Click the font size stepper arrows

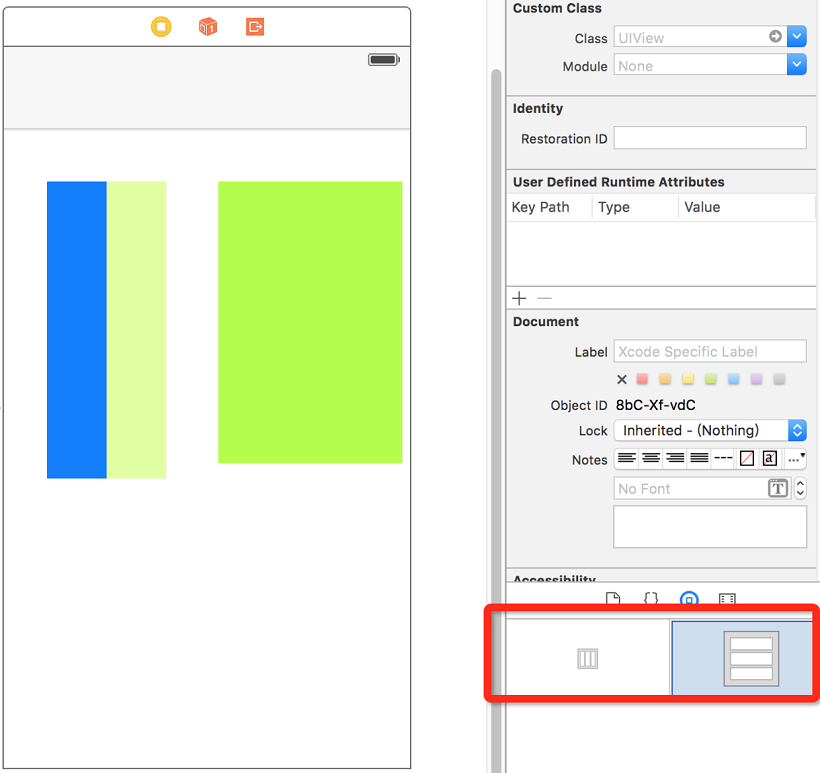coord(800,489)
